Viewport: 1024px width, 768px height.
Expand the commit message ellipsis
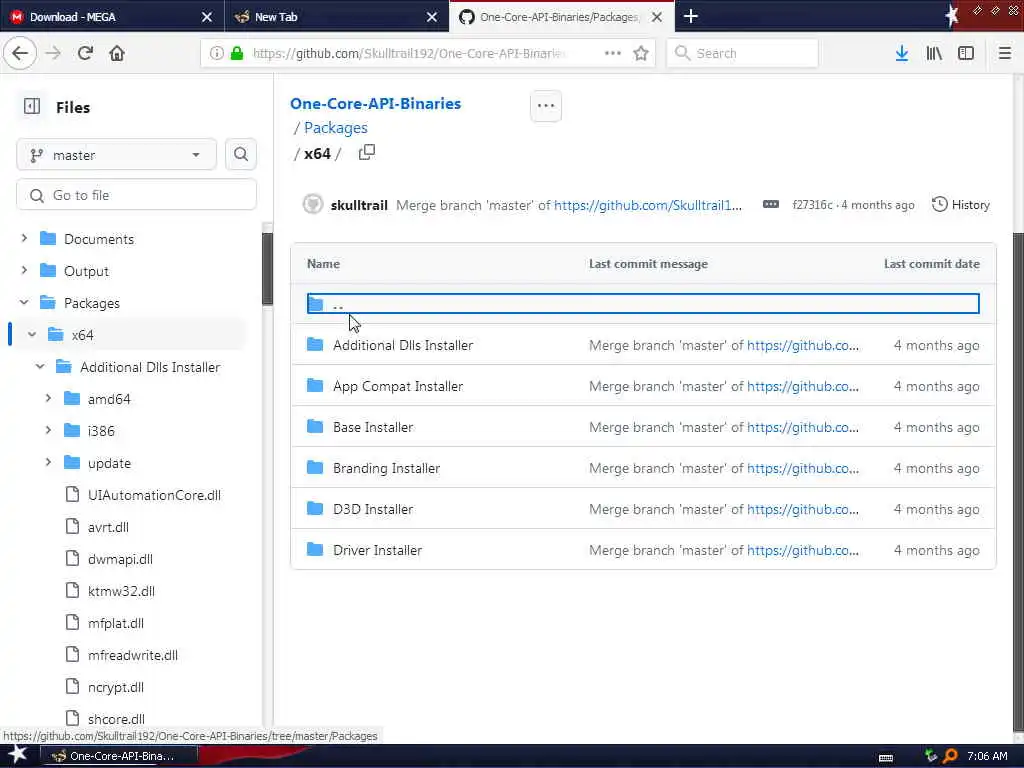click(771, 204)
